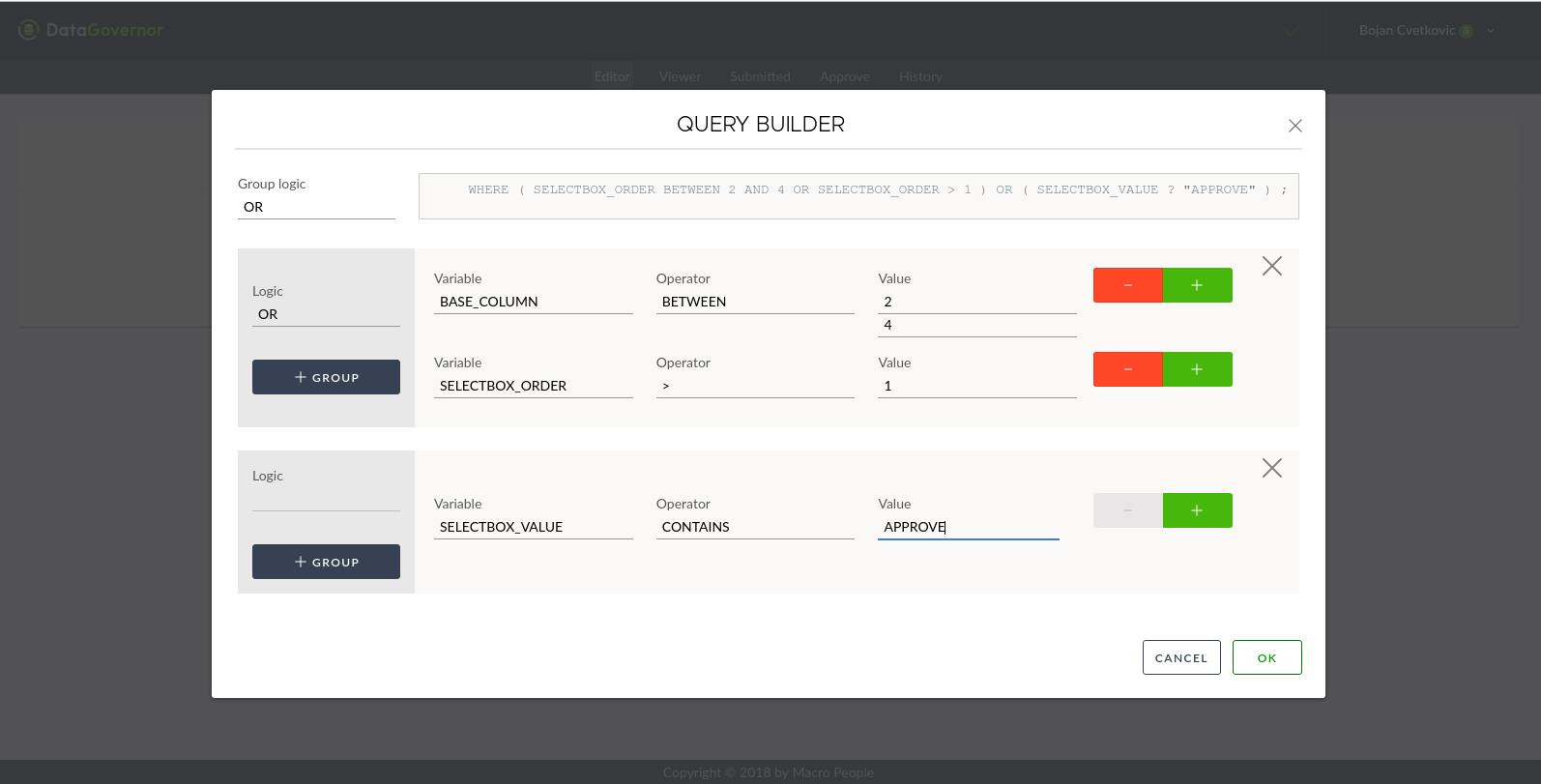Image resolution: width=1541 pixels, height=784 pixels.
Task: Open the BETWEEN operator dropdown
Action: pyautogui.click(x=754, y=302)
